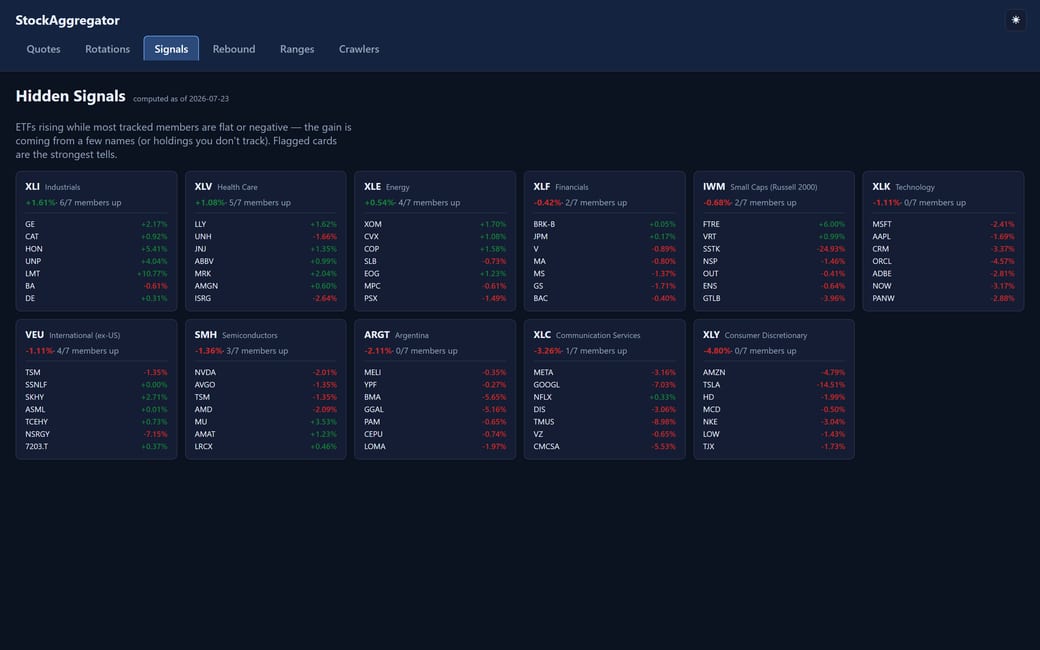1040x650 pixels.
Task: Click the SSTK ticker row
Action: 773,249
